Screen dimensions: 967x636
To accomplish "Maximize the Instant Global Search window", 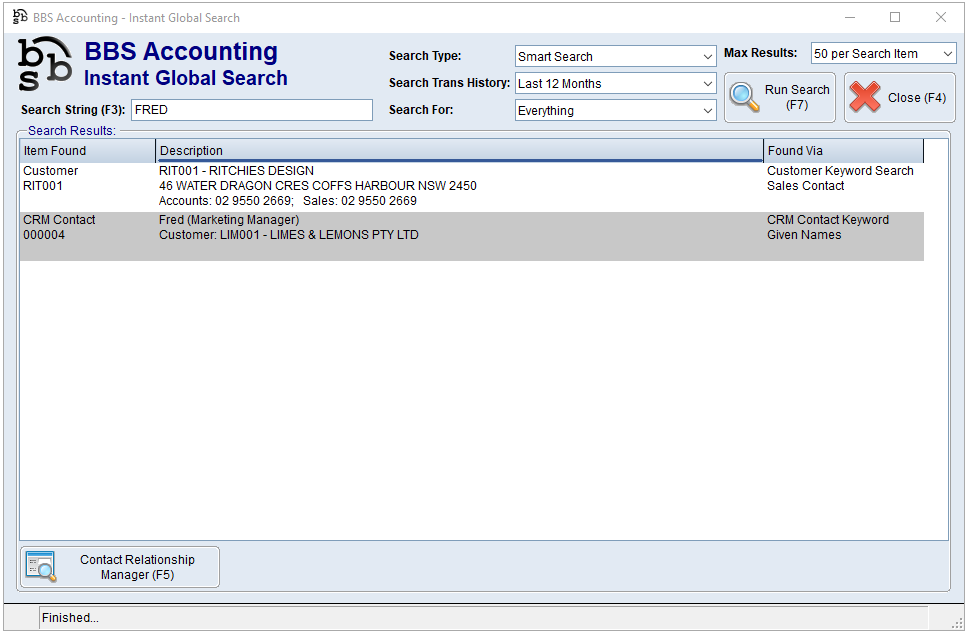I will tap(895, 17).
